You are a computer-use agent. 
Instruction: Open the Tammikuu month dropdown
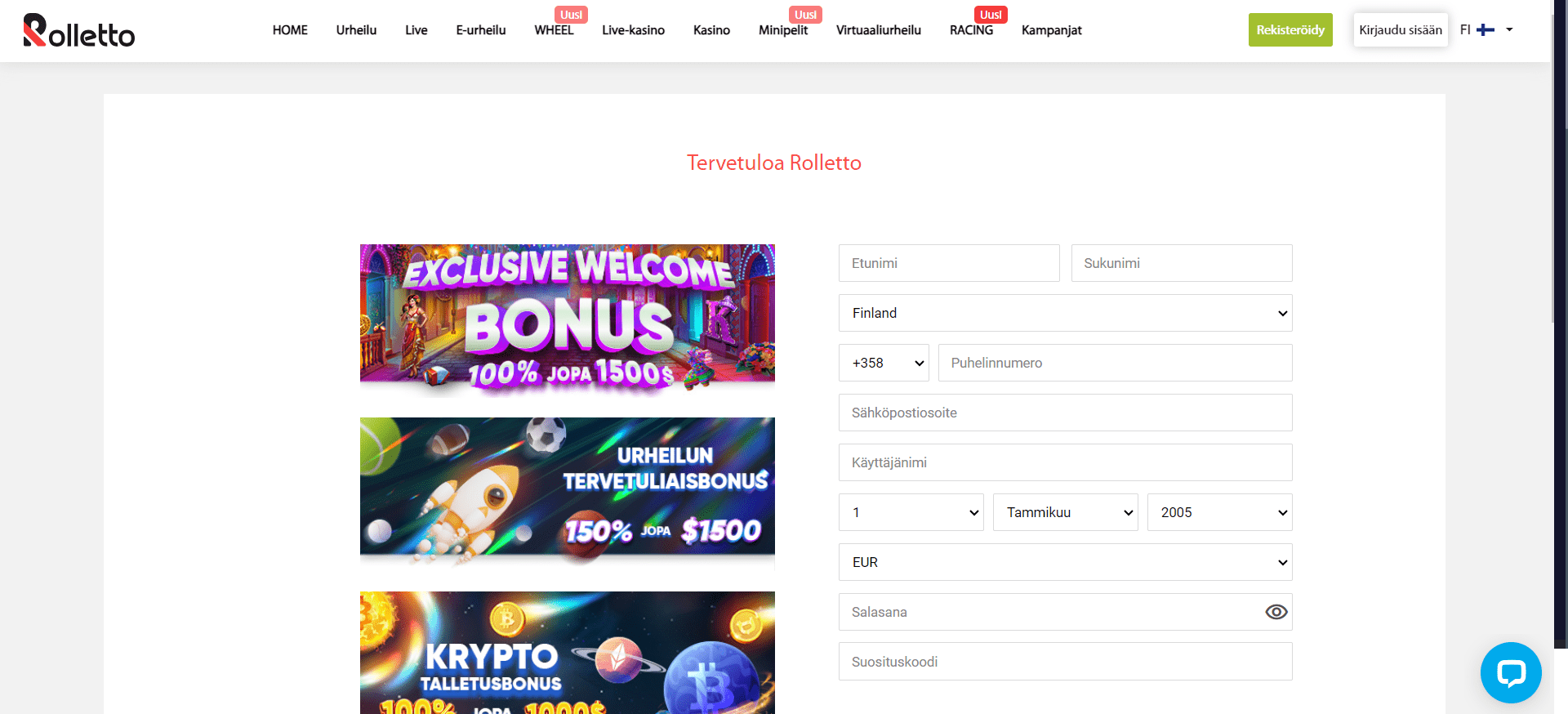(x=1065, y=512)
